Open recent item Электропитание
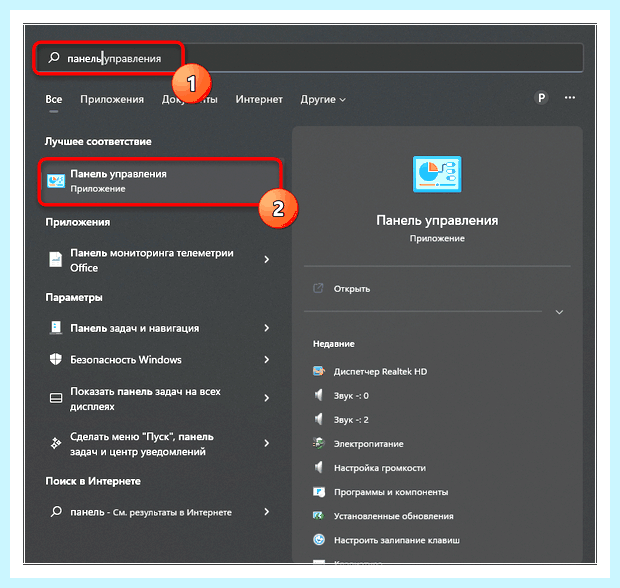Viewport: 620px width, 588px height. 369,444
